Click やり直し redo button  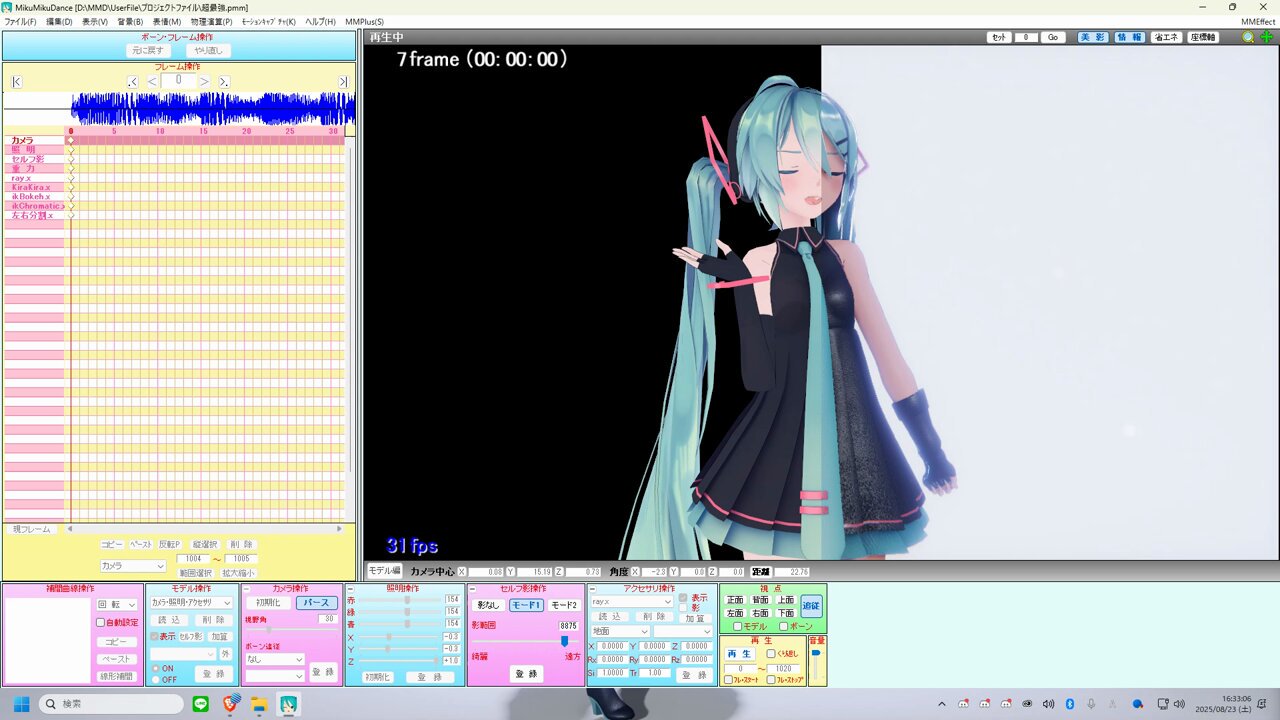coord(209,50)
